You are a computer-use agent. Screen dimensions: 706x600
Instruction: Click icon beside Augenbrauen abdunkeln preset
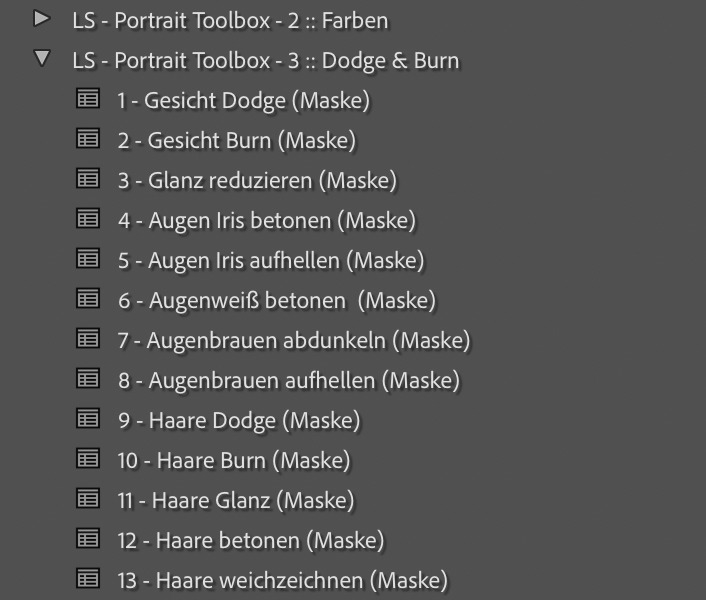(88, 339)
